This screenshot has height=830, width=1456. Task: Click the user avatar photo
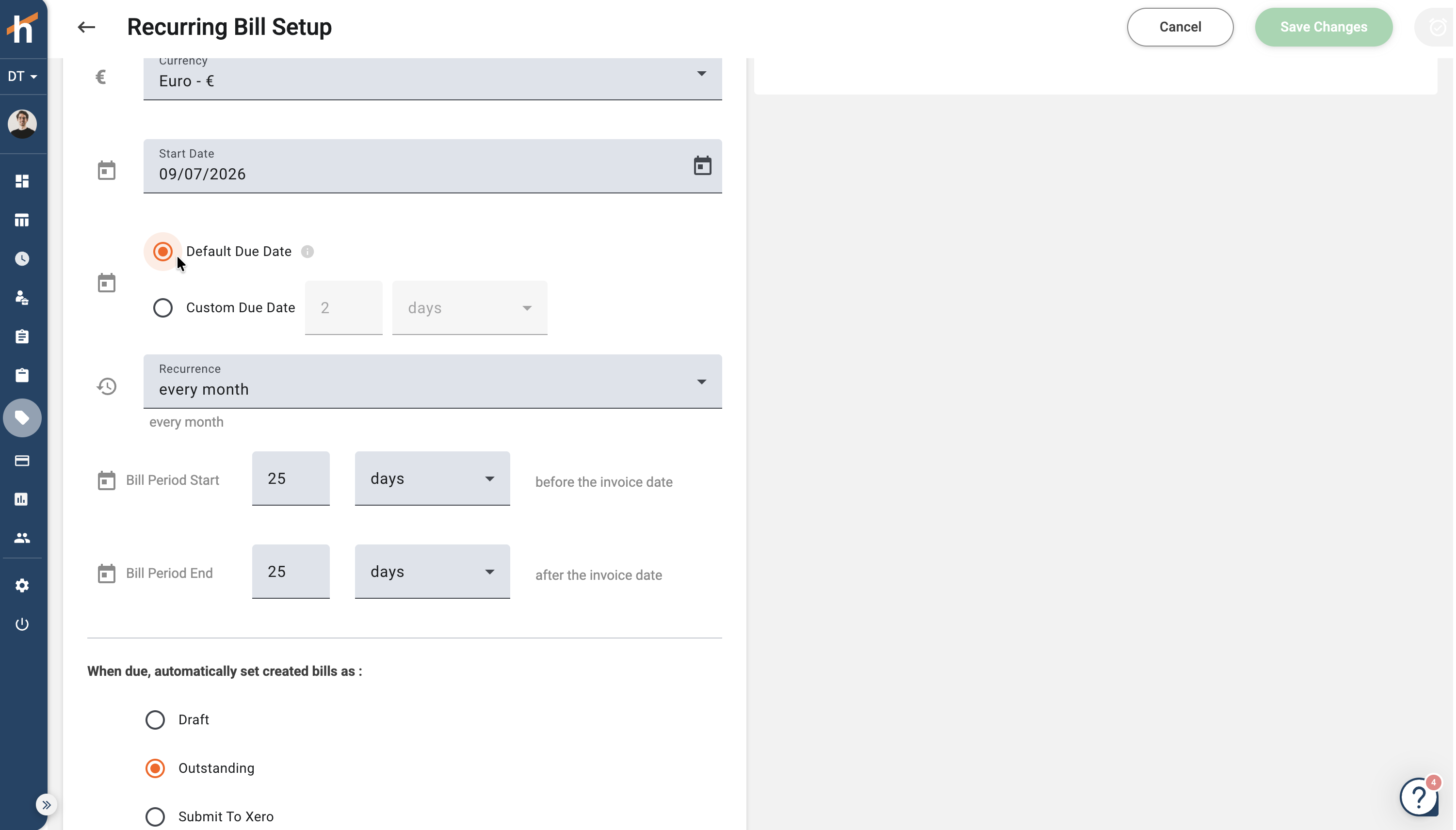[x=22, y=124]
